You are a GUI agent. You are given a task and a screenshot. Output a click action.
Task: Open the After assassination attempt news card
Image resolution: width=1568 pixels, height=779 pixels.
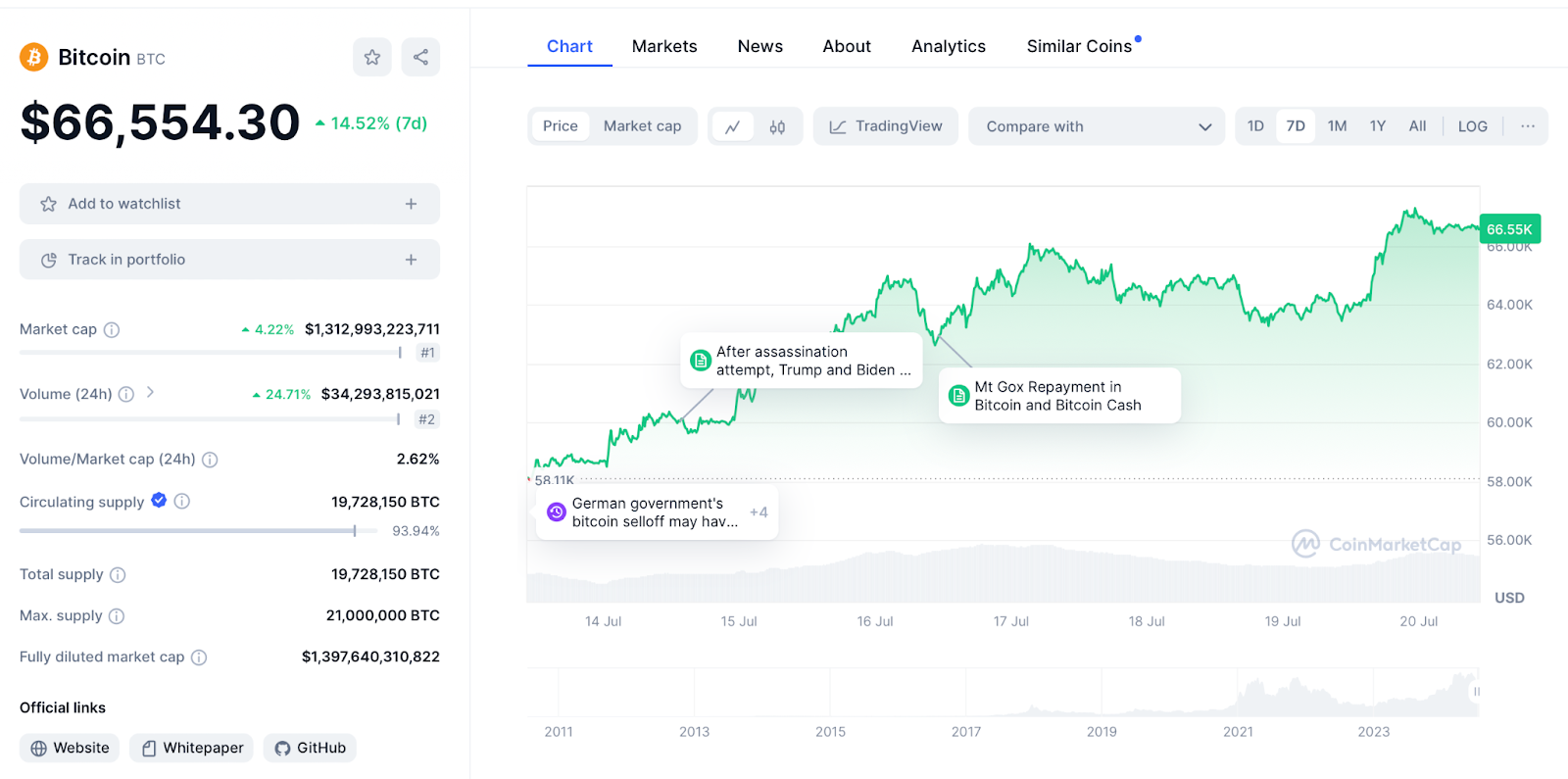tap(802, 361)
